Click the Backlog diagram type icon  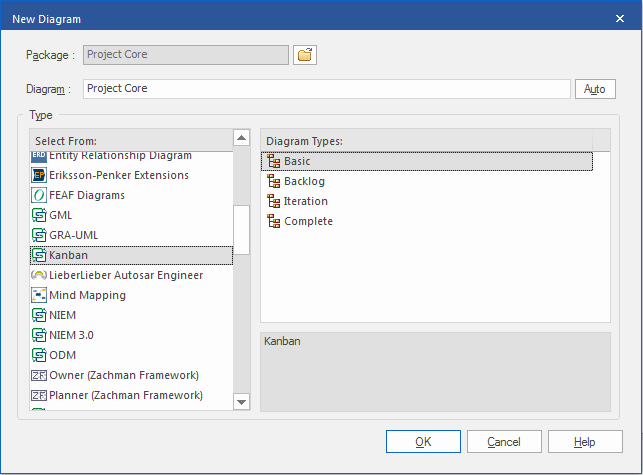pos(274,181)
